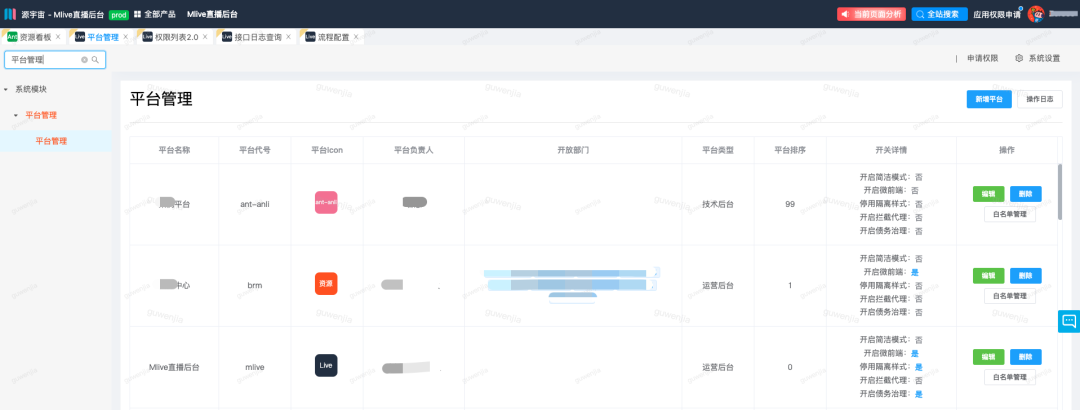This screenshot has width=1080, height=410.
Task: Open 白名单管理 for ant-anli row
Action: click(x=1010, y=214)
